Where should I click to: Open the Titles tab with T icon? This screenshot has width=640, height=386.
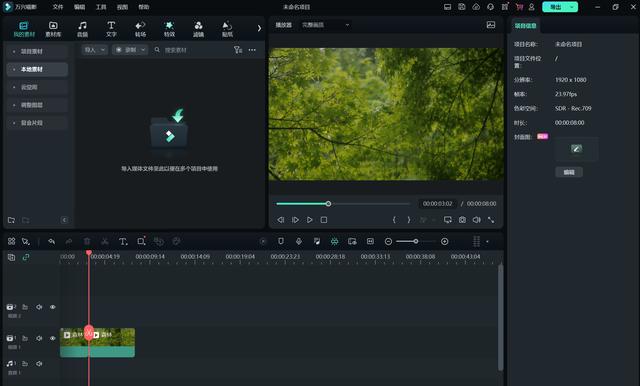[x=111, y=29]
